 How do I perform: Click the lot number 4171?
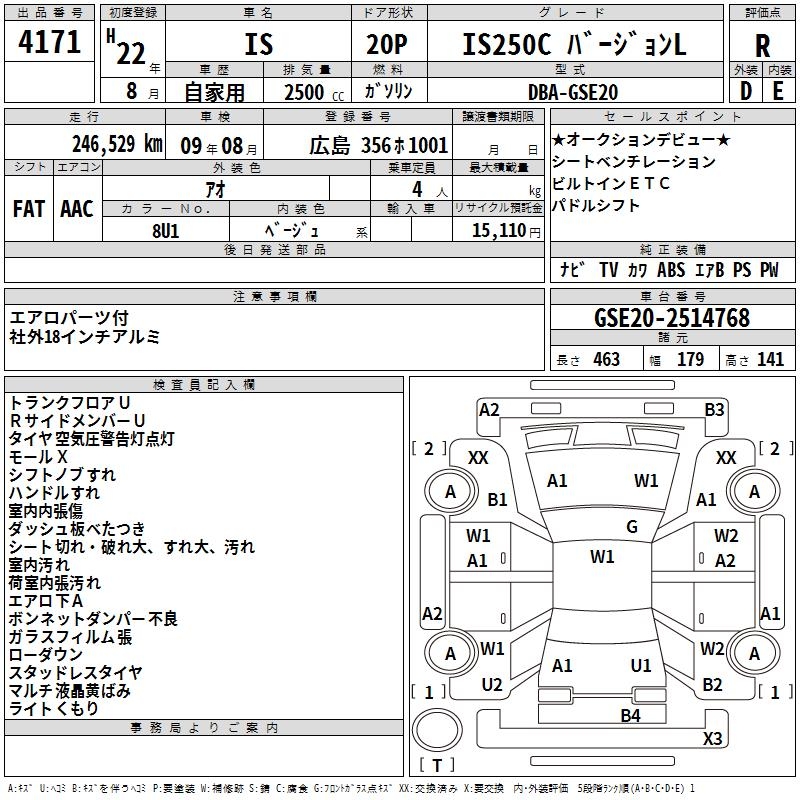tap(50, 43)
